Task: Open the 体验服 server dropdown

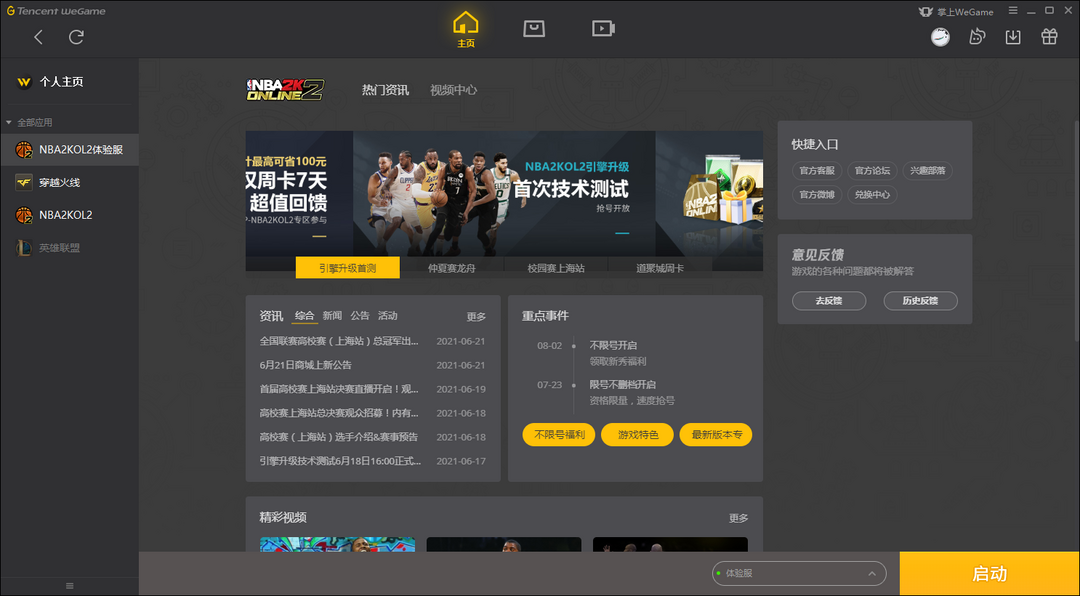Action: [799, 573]
